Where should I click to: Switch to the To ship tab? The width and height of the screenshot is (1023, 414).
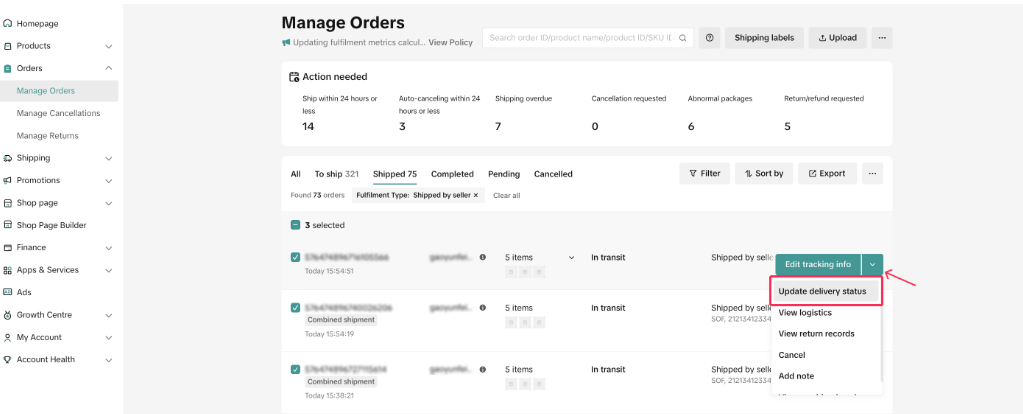pos(336,174)
